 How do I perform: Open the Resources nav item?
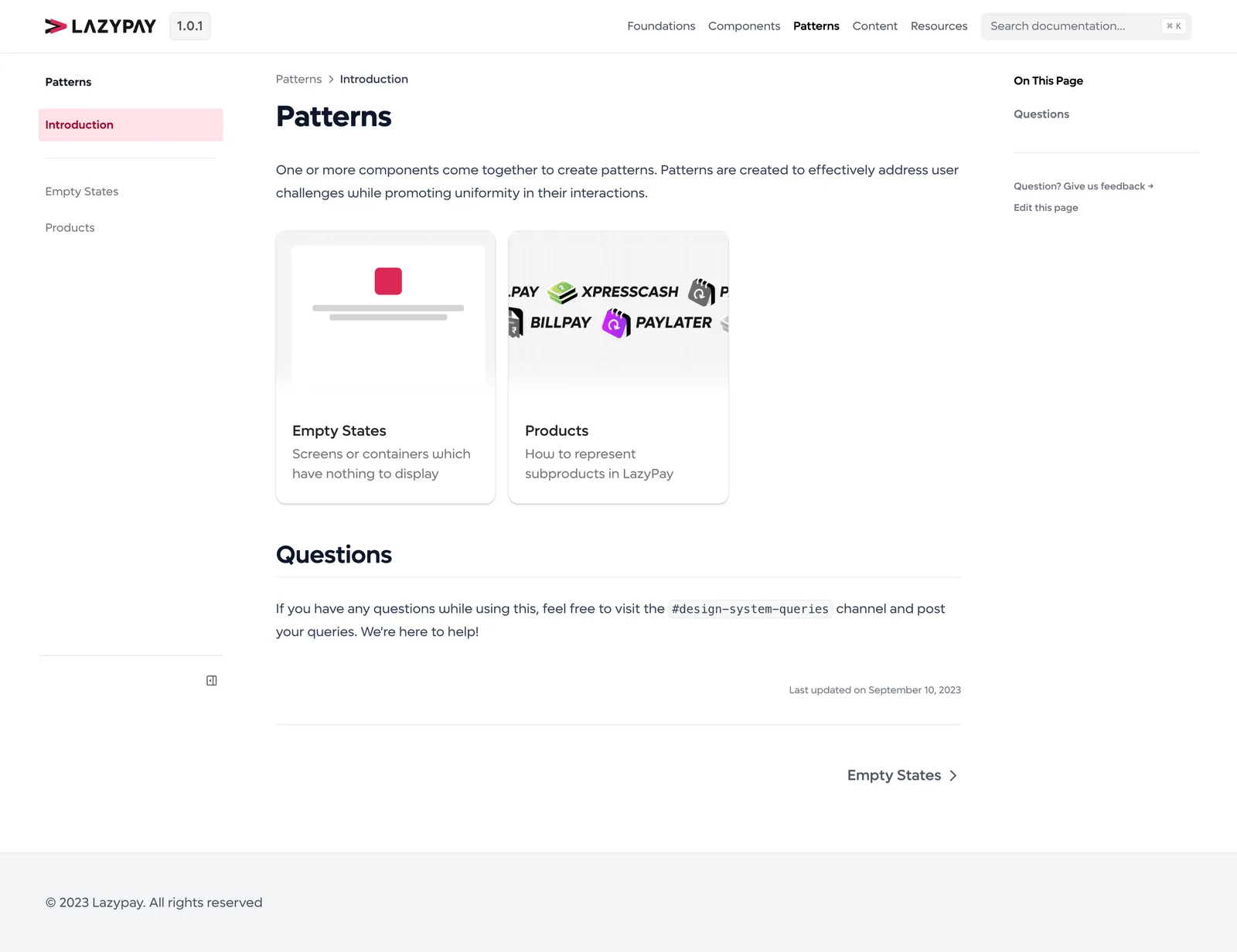(939, 26)
